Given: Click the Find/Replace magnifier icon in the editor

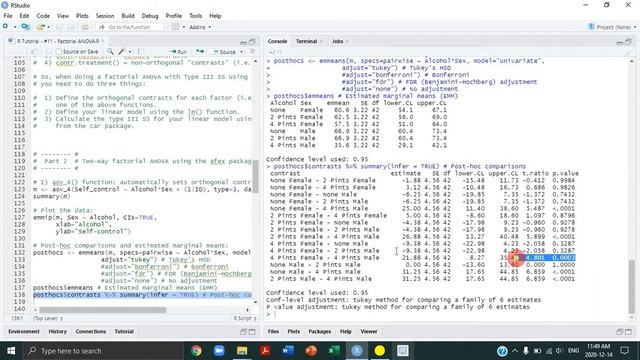Looking at the screenshot, I should pyautogui.click(x=110, y=51).
